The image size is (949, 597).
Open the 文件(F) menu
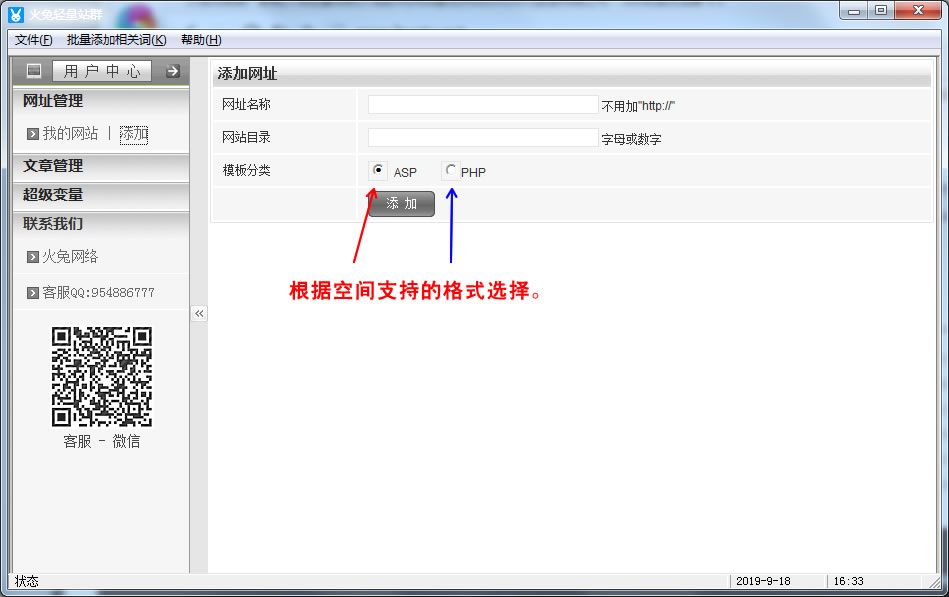click(34, 40)
